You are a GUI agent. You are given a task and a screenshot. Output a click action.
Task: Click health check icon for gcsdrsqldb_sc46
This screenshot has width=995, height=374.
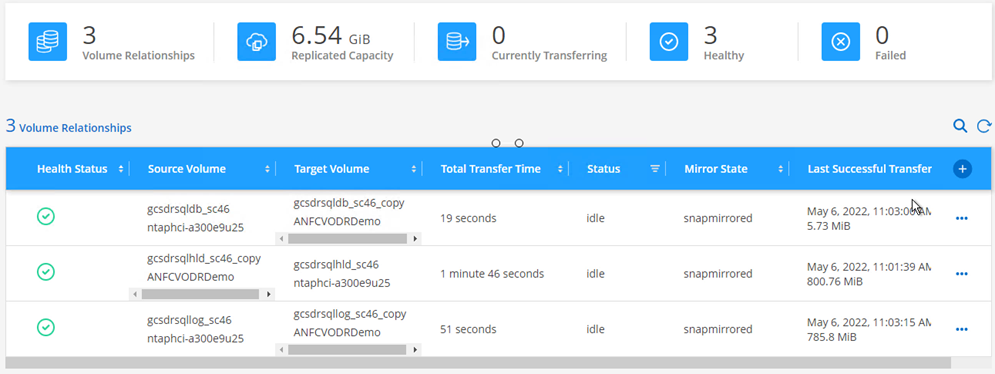click(x=46, y=217)
